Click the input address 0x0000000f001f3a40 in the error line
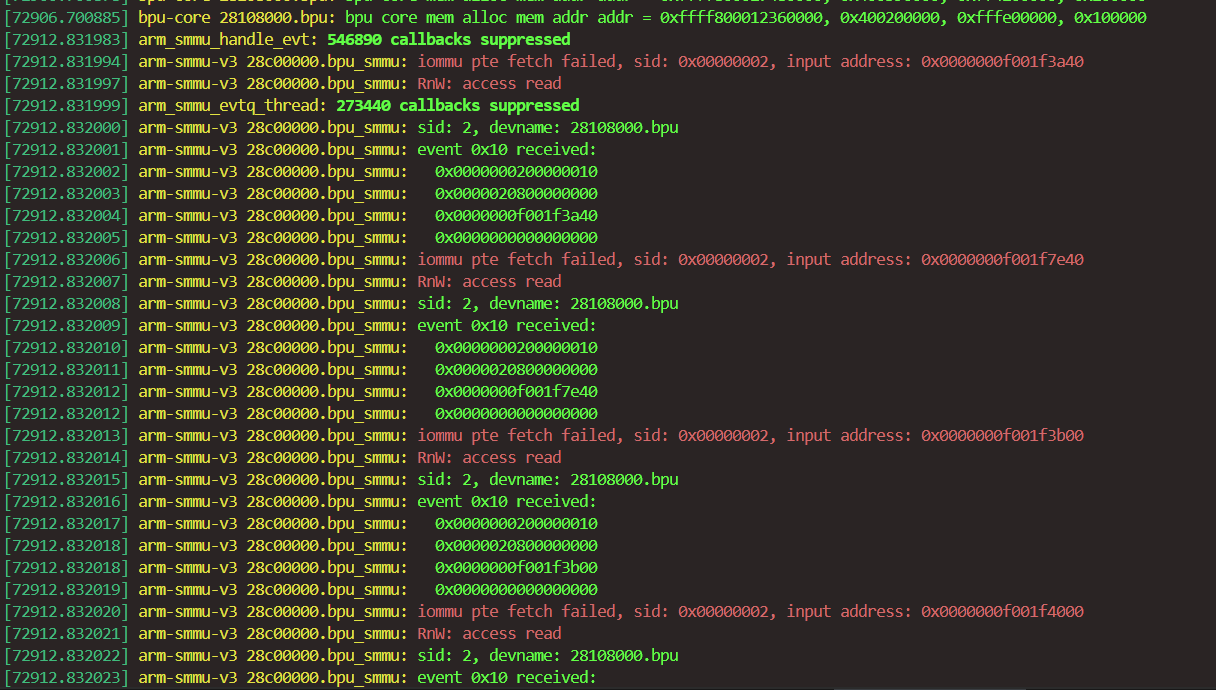 [x=1002, y=62]
